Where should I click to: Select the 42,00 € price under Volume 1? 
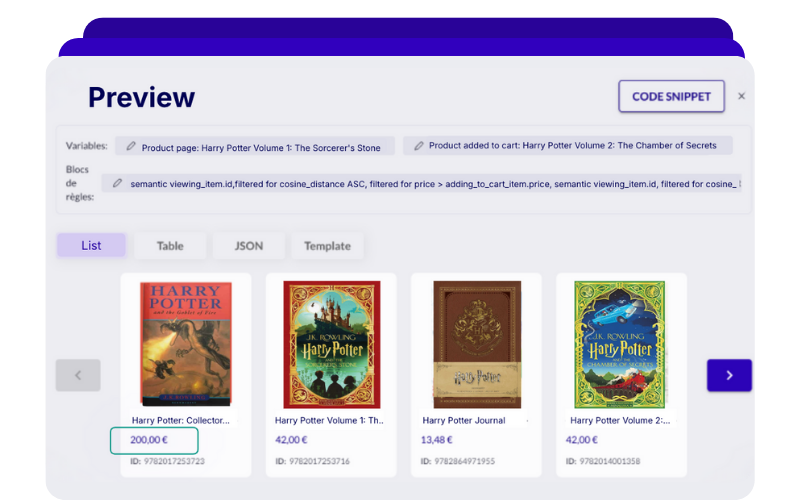[x=291, y=440]
